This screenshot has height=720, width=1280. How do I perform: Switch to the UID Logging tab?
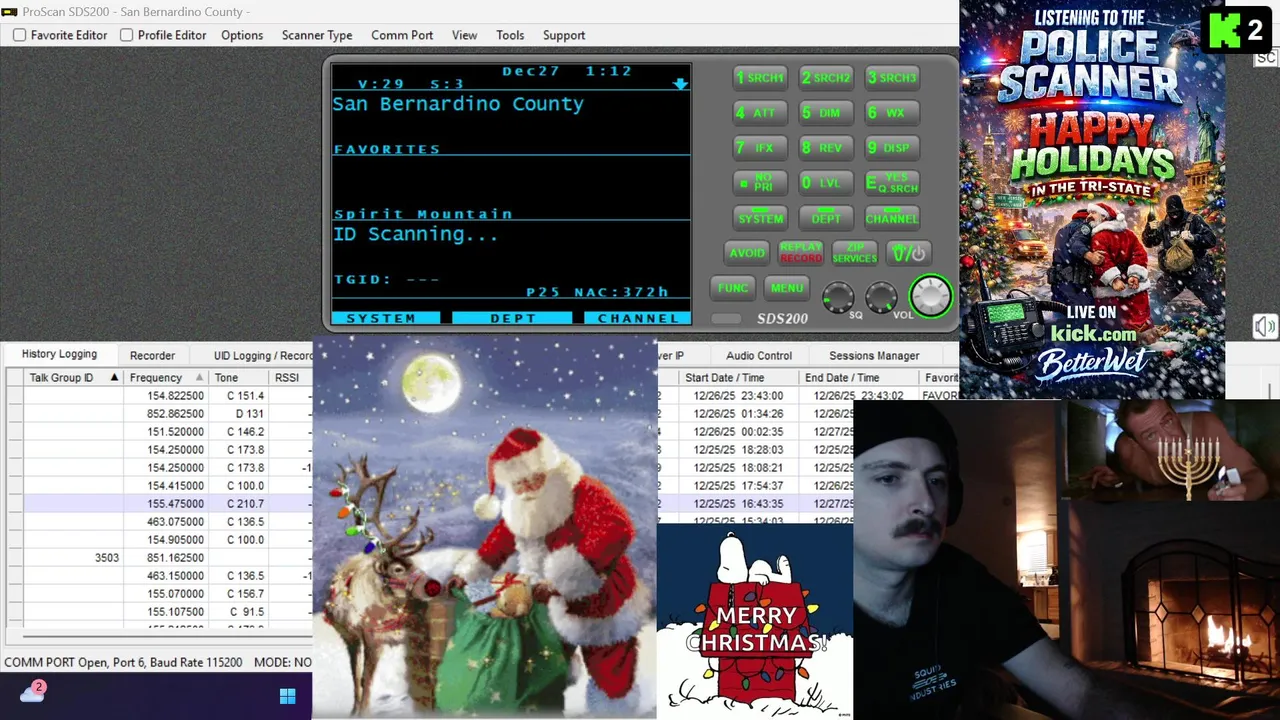[260, 355]
